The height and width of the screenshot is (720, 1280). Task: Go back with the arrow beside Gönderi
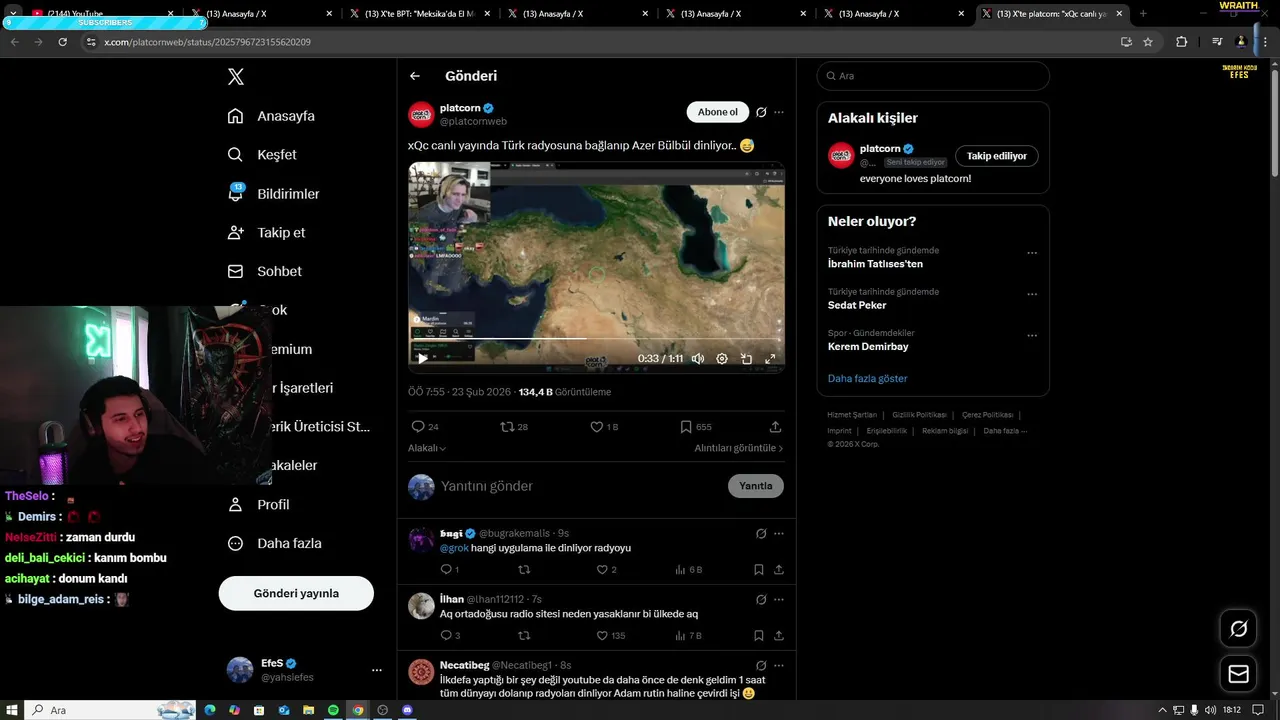click(415, 76)
